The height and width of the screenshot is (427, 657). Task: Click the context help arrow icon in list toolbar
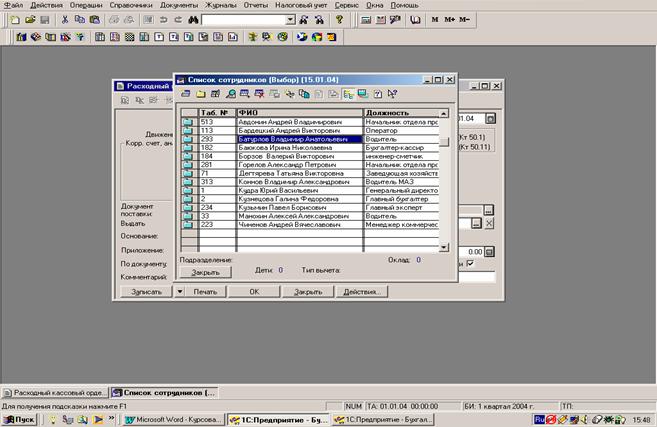click(x=392, y=94)
